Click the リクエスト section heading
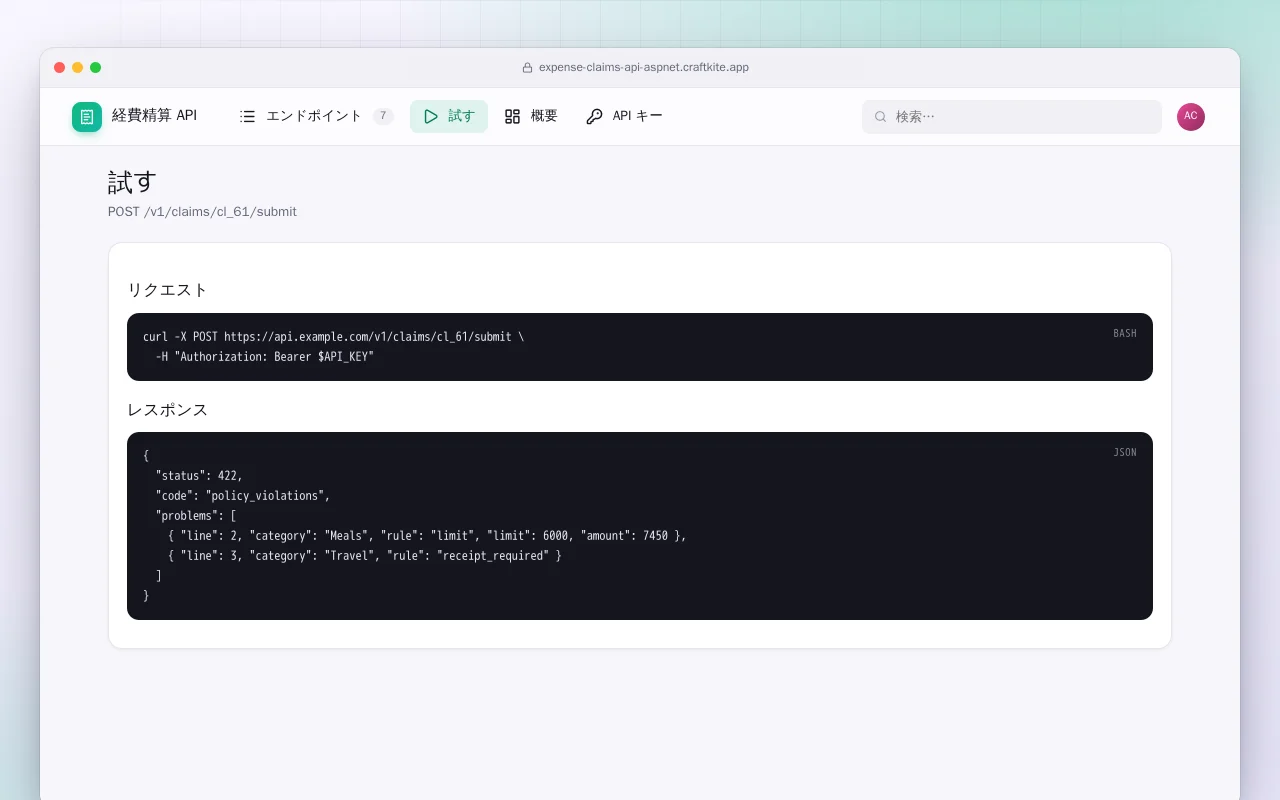This screenshot has height=800, width=1280. coord(167,290)
